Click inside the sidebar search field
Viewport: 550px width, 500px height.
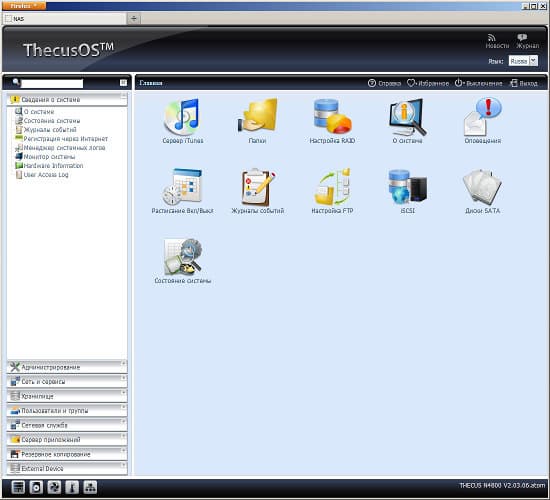click(x=52, y=83)
